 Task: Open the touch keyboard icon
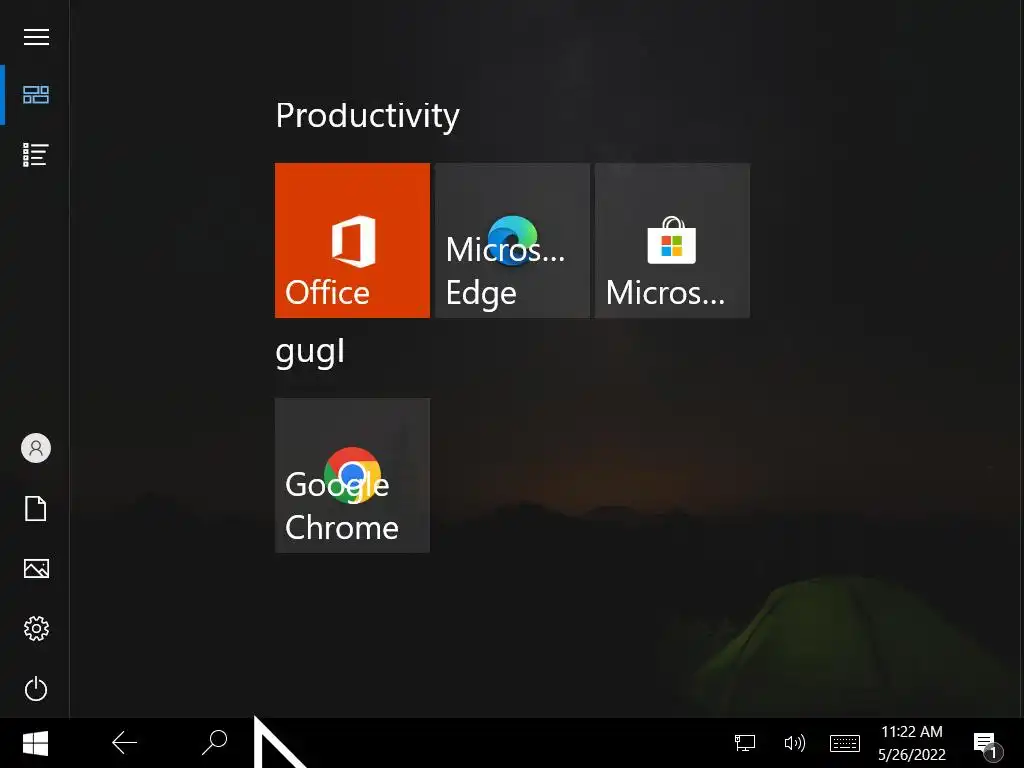pos(844,743)
